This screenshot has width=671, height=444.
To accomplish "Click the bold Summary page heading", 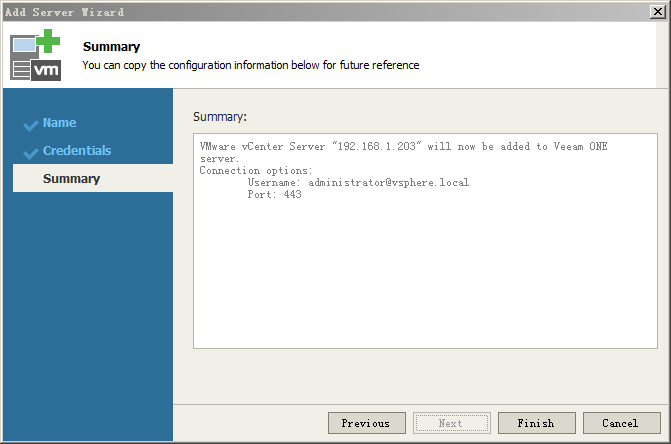I will (112, 46).
